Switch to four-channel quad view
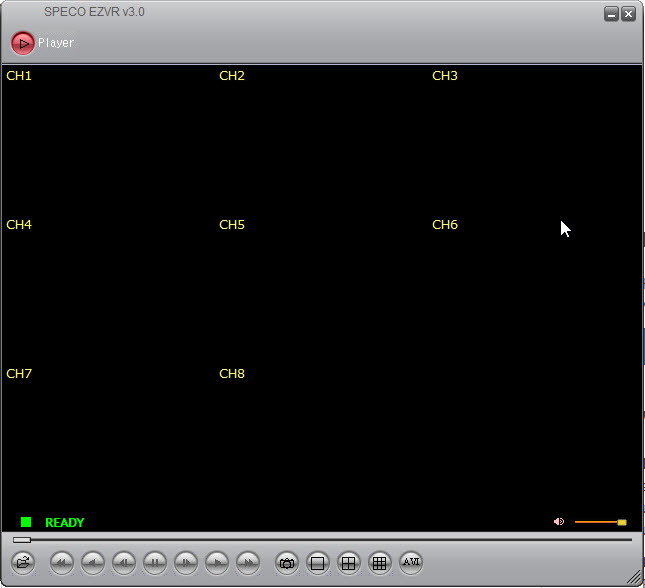This screenshot has width=645, height=588. click(349, 563)
